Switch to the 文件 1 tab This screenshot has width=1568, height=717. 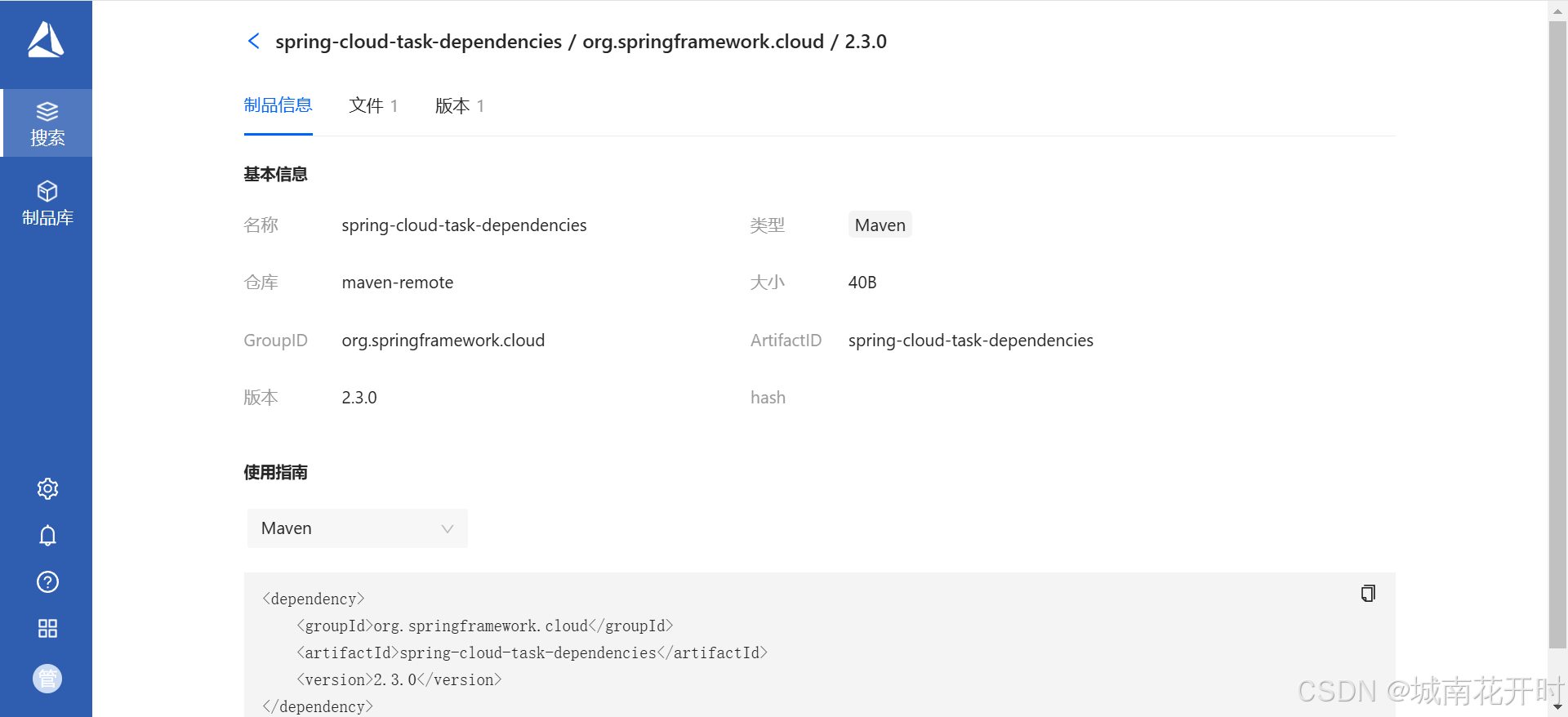click(x=373, y=106)
